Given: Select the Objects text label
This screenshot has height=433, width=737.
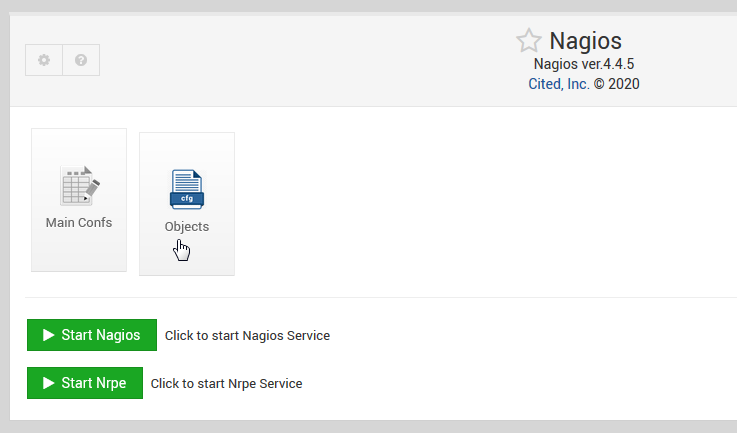Looking at the screenshot, I should click(x=187, y=227).
